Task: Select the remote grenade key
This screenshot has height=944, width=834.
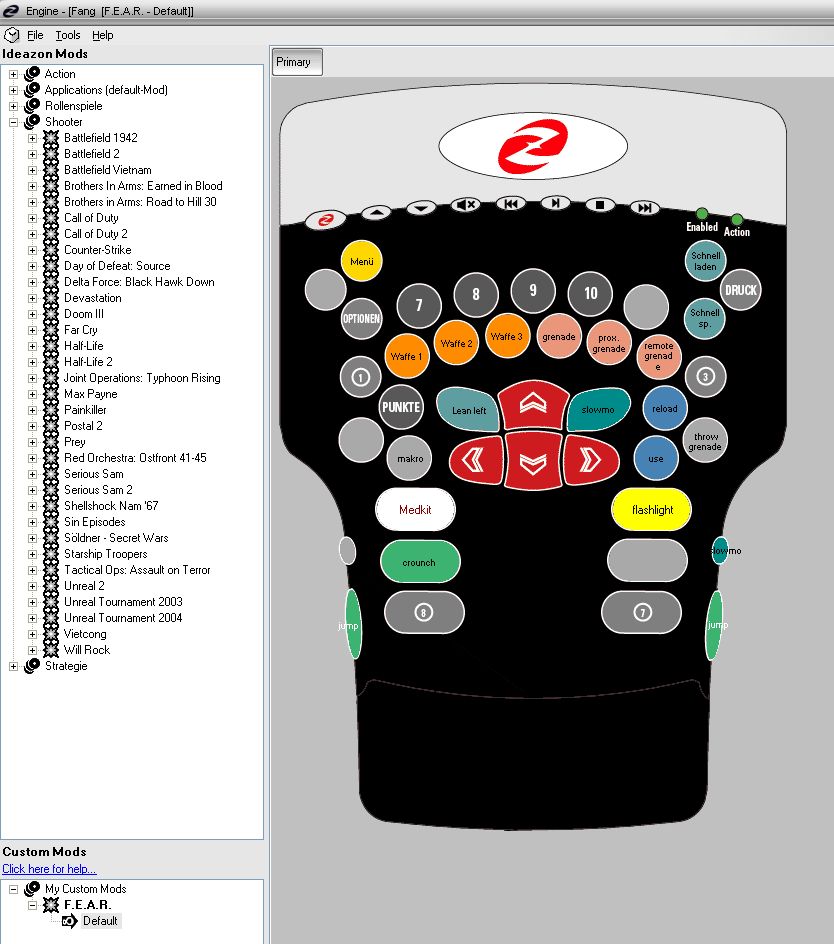Action: [x=659, y=356]
